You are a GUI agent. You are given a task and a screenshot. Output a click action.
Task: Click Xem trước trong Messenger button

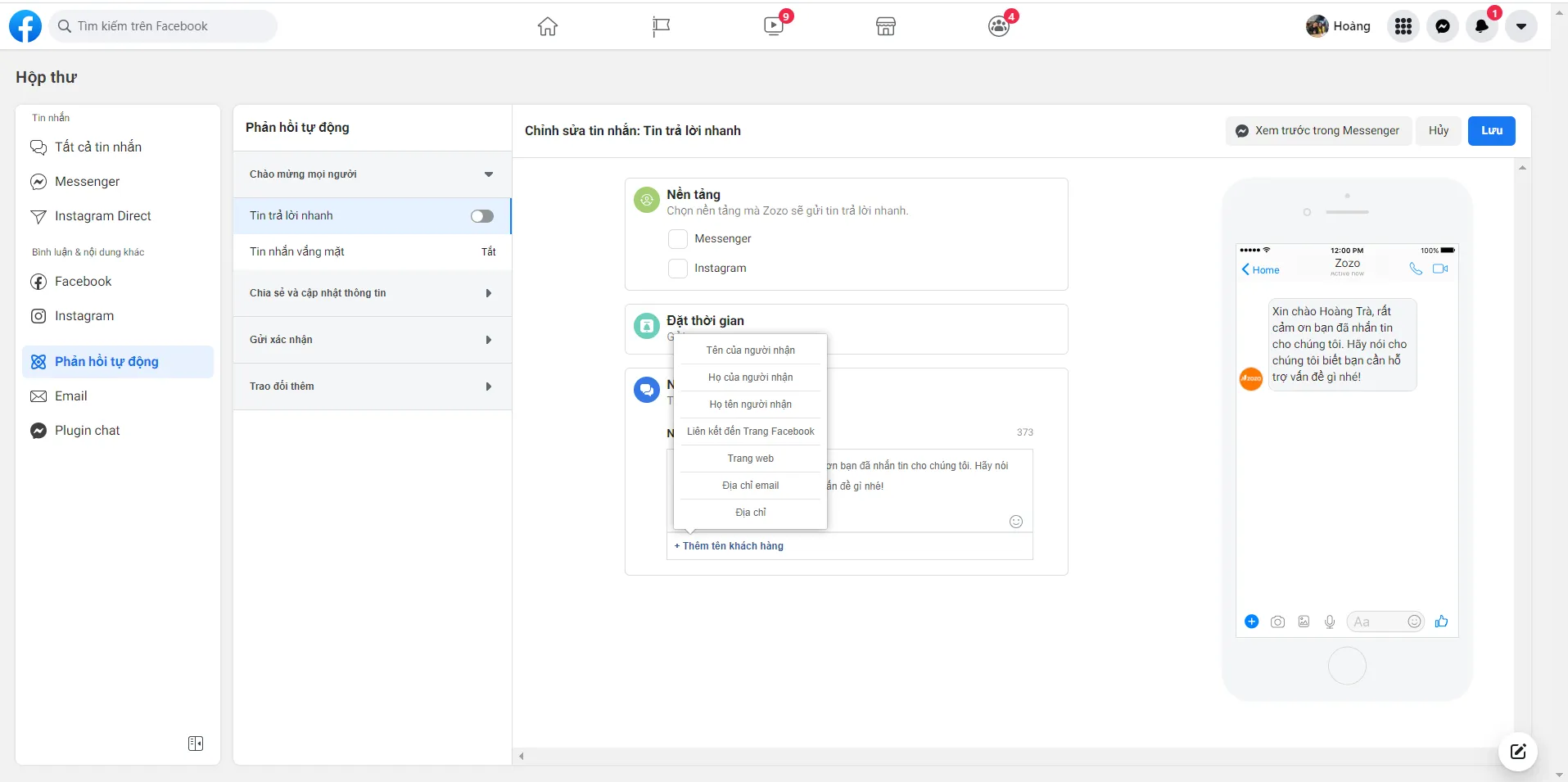1318,131
